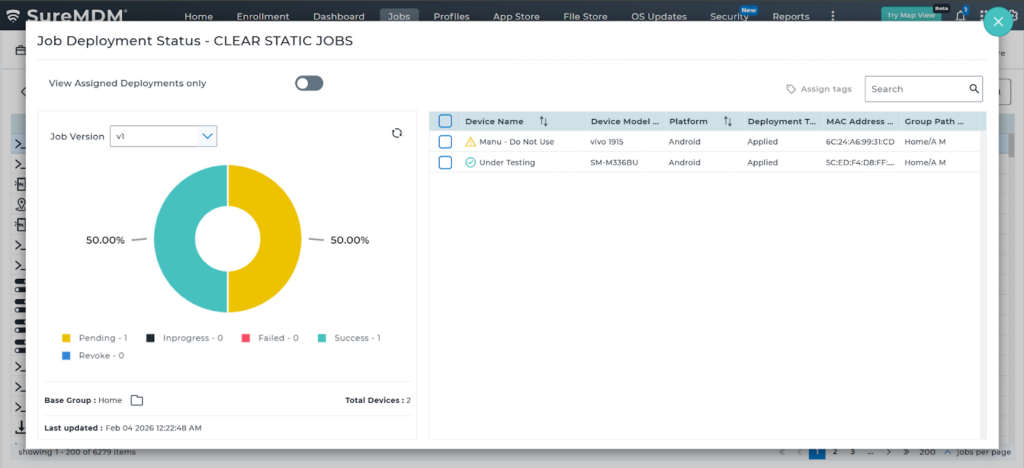The width and height of the screenshot is (1024, 468).
Task: Check the select-all devices header checkbox
Action: [445, 121]
